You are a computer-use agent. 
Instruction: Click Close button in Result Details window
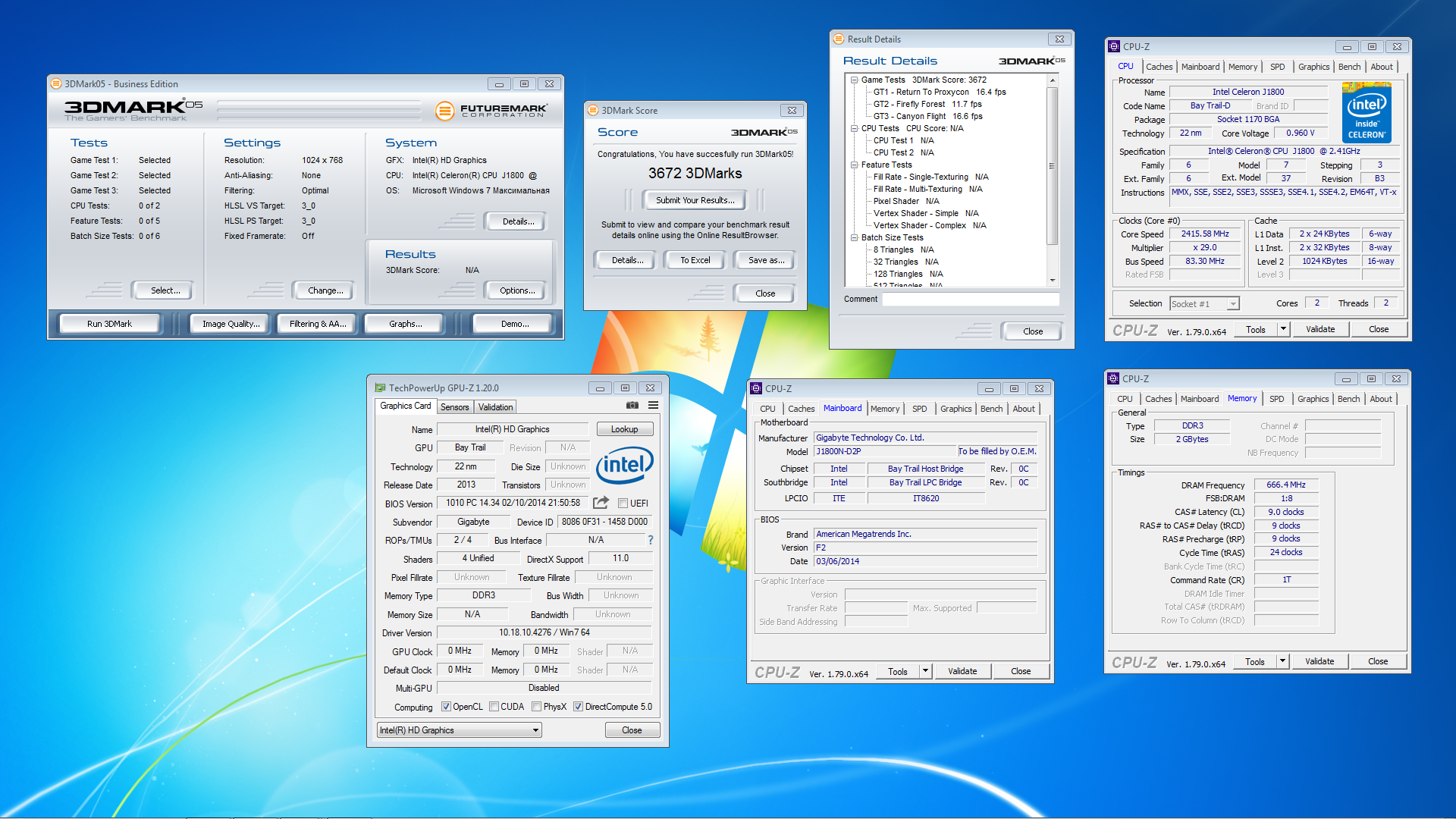click(1032, 331)
